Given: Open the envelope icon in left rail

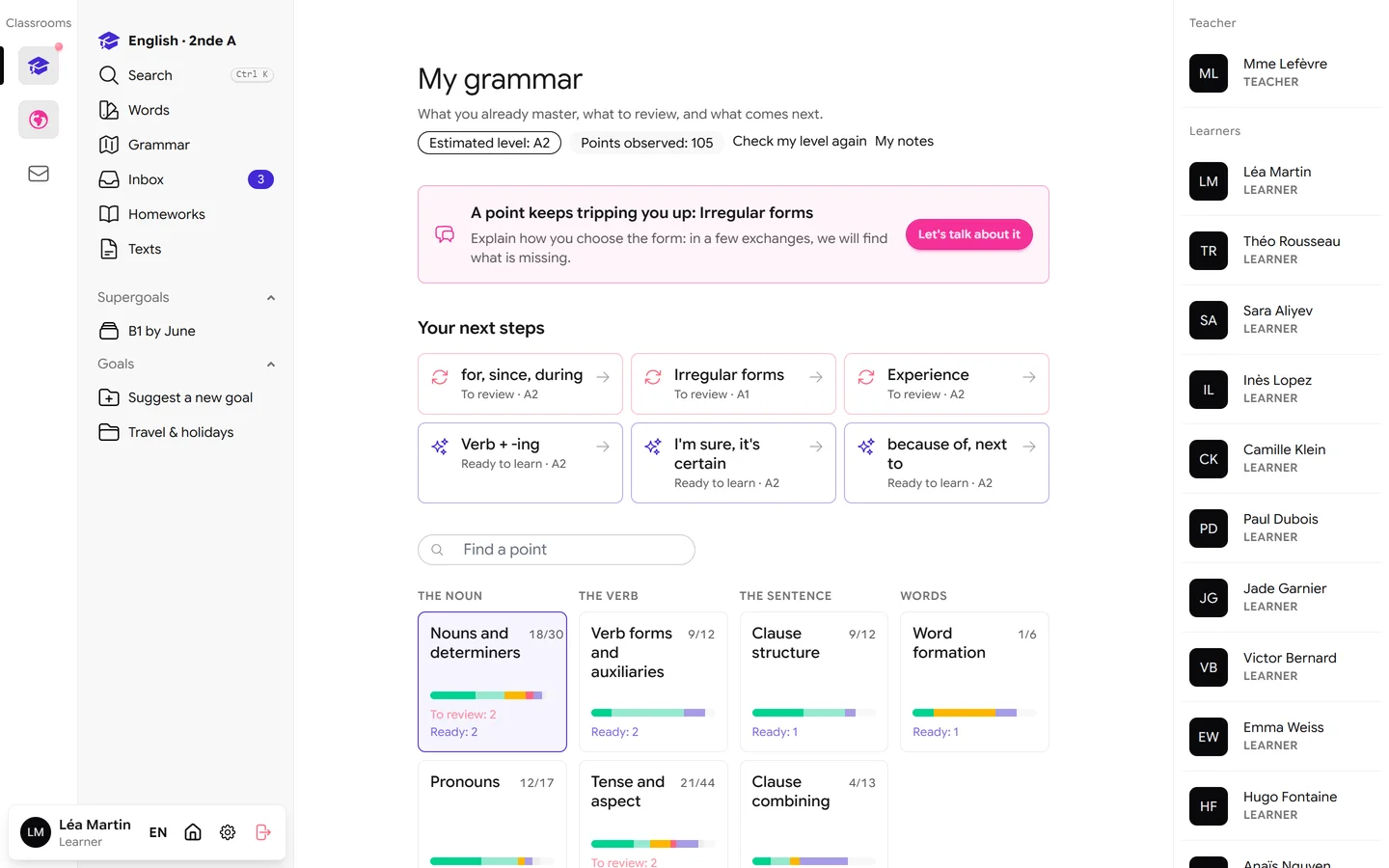Looking at the screenshot, I should click(39, 174).
